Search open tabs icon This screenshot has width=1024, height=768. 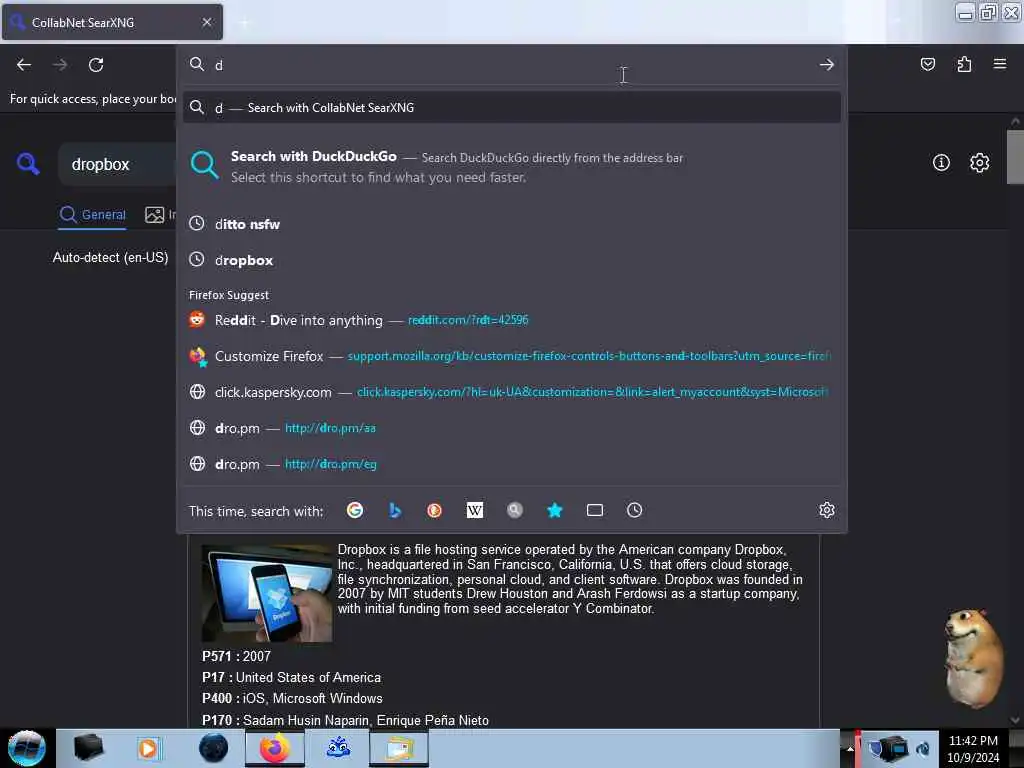coord(594,510)
